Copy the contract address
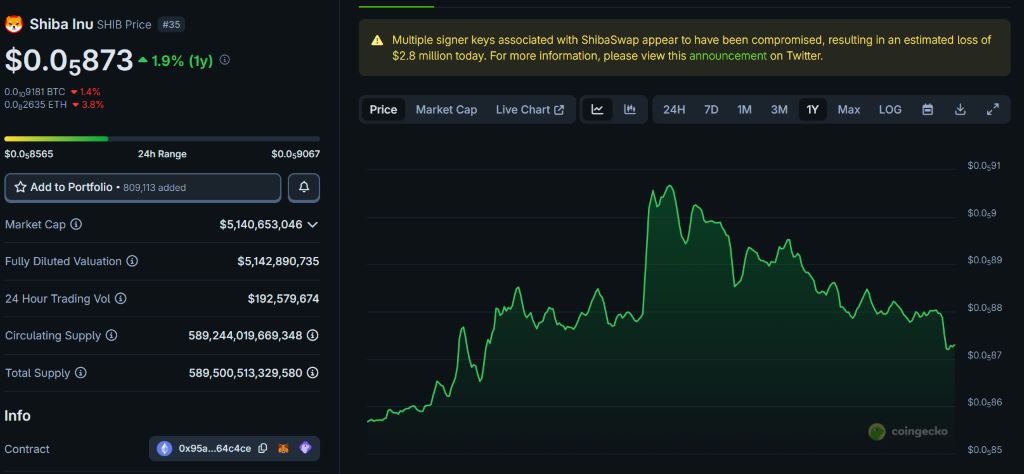 pyautogui.click(x=262, y=449)
